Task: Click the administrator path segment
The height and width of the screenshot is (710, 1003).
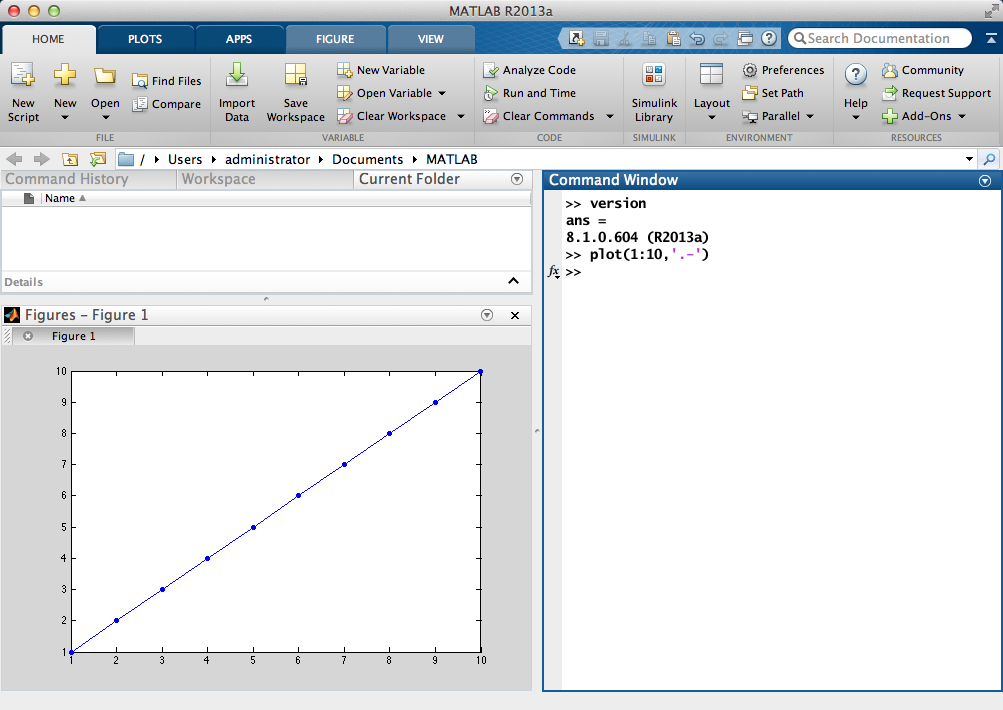Action: point(267,159)
